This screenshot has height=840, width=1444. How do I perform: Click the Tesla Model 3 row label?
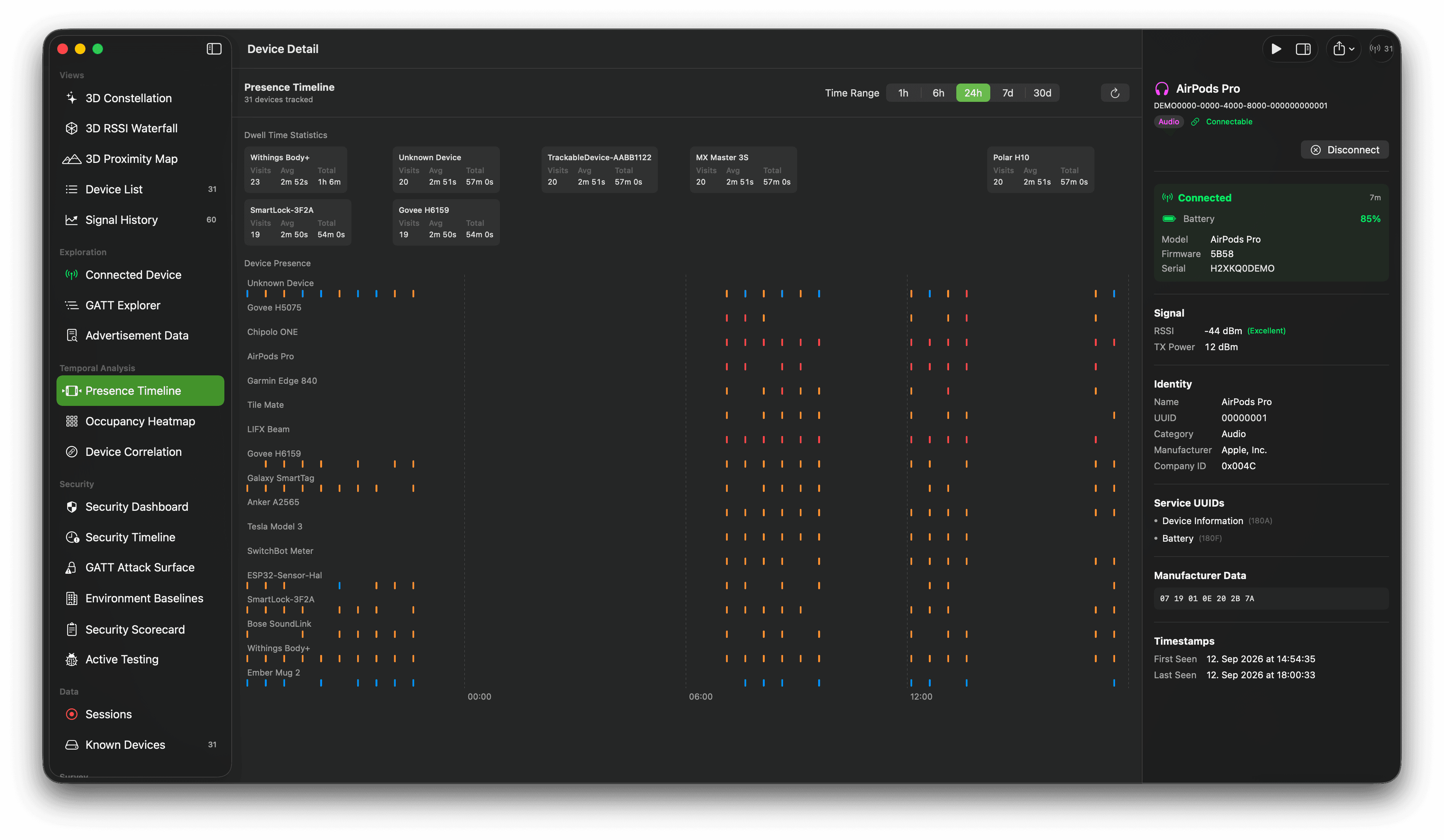[x=274, y=526]
